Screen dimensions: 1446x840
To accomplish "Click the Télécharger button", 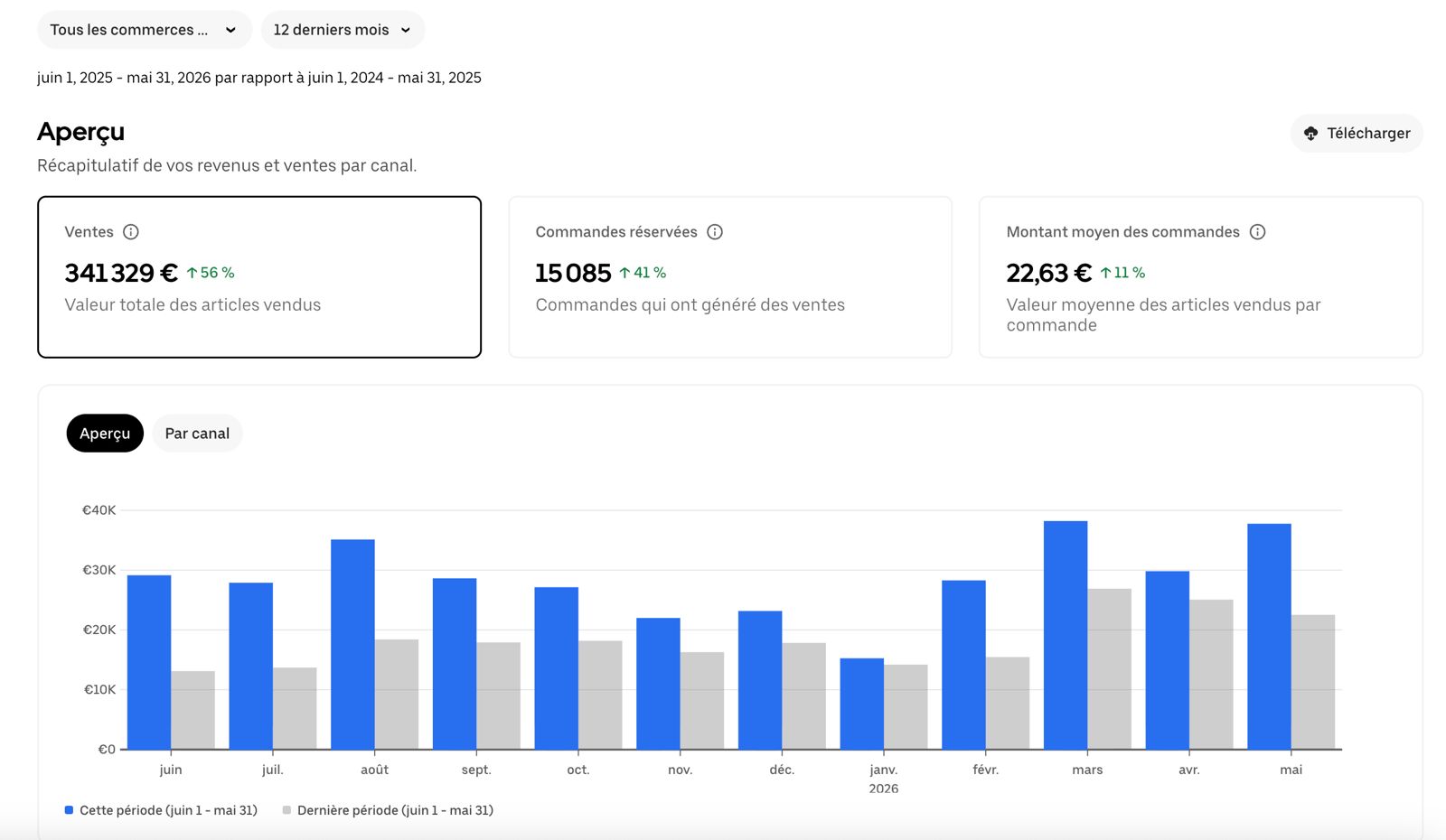I will click(1357, 134).
